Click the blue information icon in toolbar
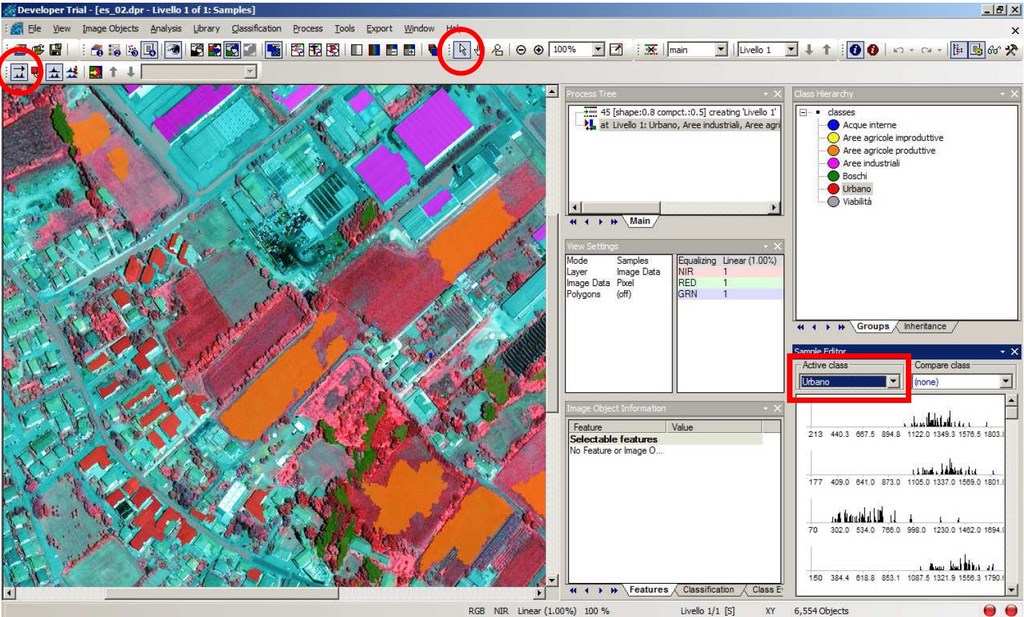The image size is (1024, 617). [x=856, y=50]
